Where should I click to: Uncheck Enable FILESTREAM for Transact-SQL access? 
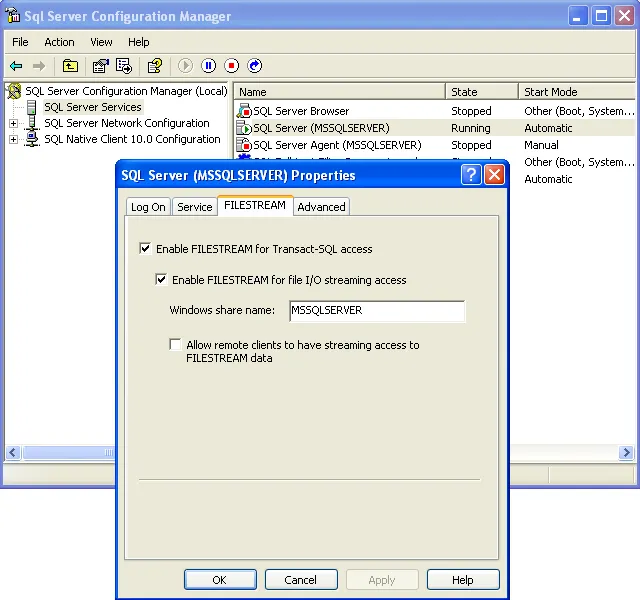pyautogui.click(x=145, y=249)
